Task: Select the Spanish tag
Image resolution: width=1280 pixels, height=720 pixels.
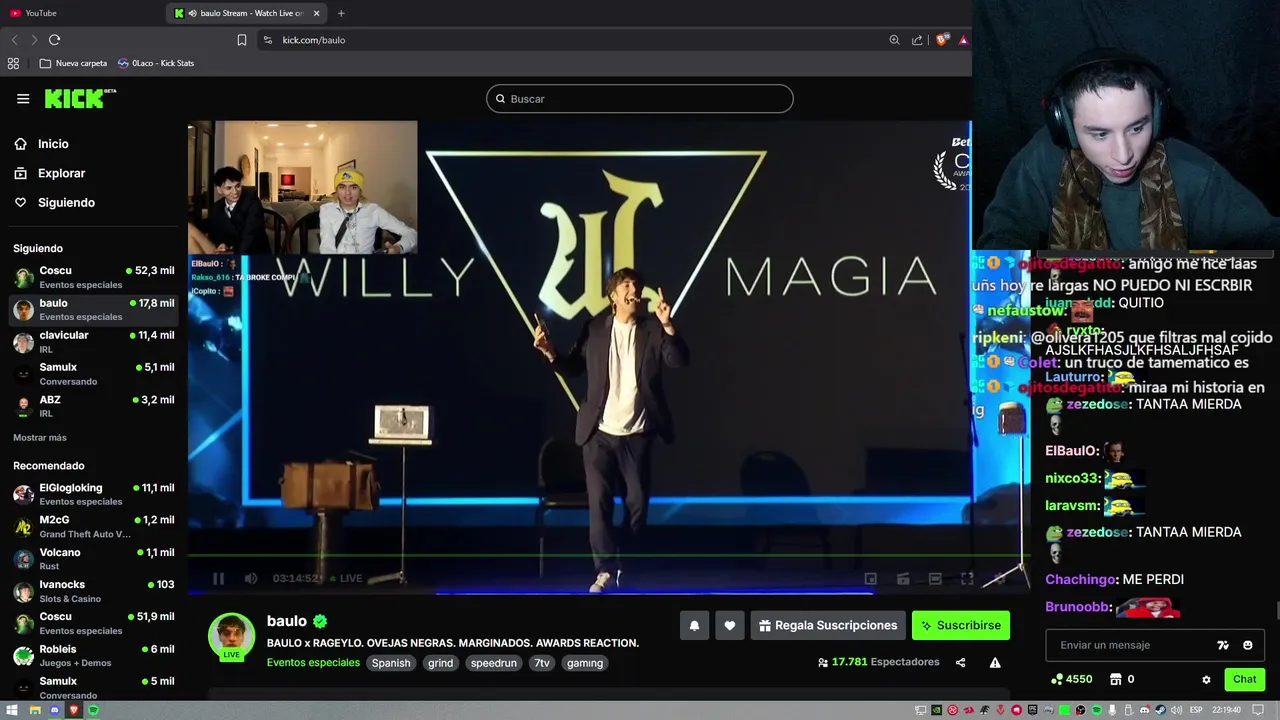Action: click(x=391, y=663)
